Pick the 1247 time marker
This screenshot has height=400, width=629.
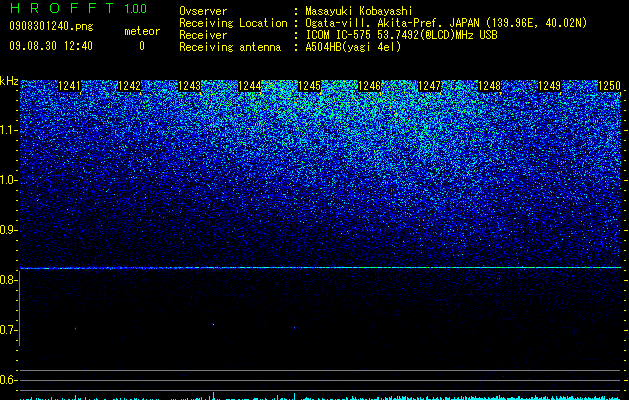click(430, 86)
